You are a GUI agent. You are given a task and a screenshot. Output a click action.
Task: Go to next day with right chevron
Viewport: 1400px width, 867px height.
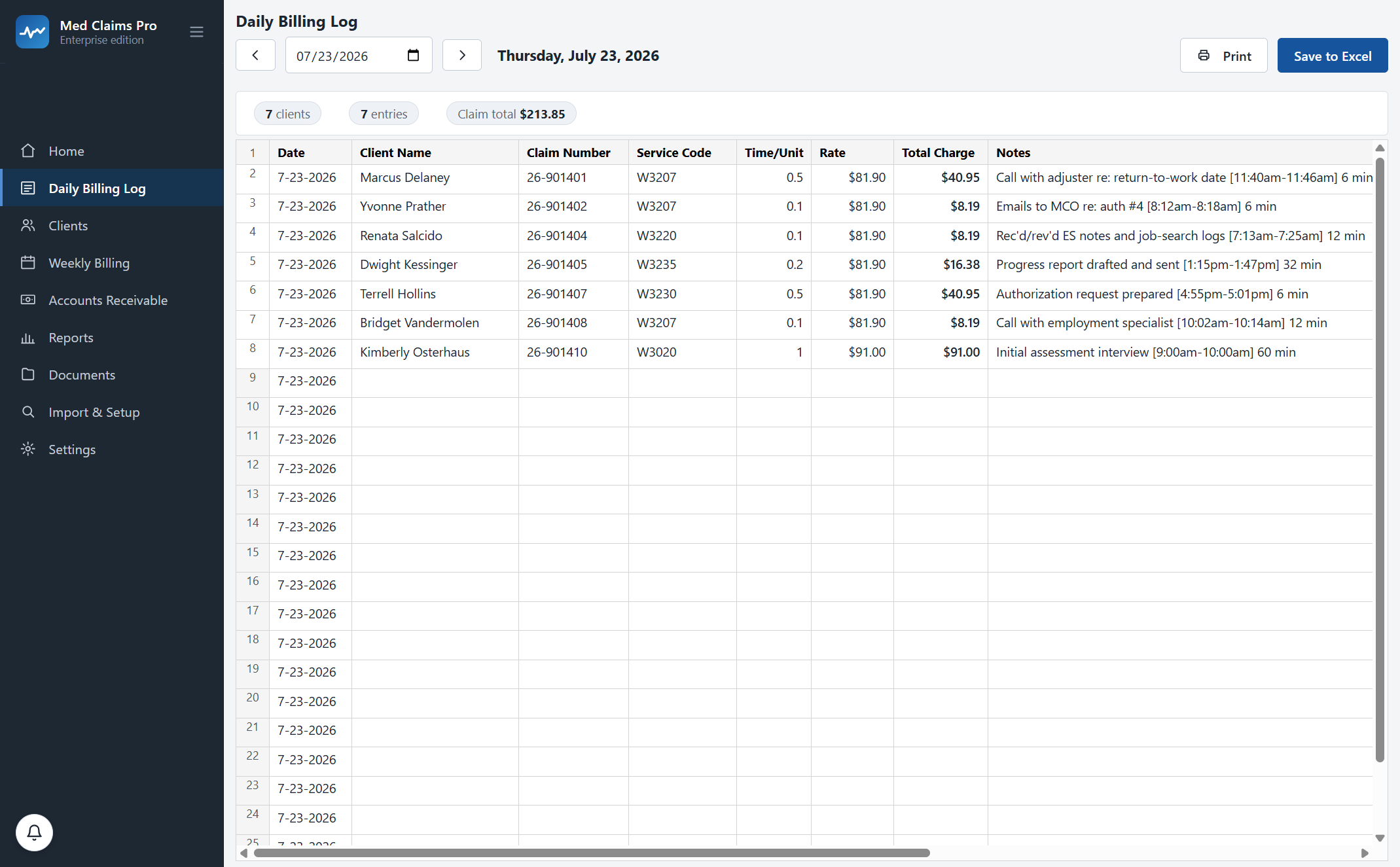pyautogui.click(x=462, y=56)
